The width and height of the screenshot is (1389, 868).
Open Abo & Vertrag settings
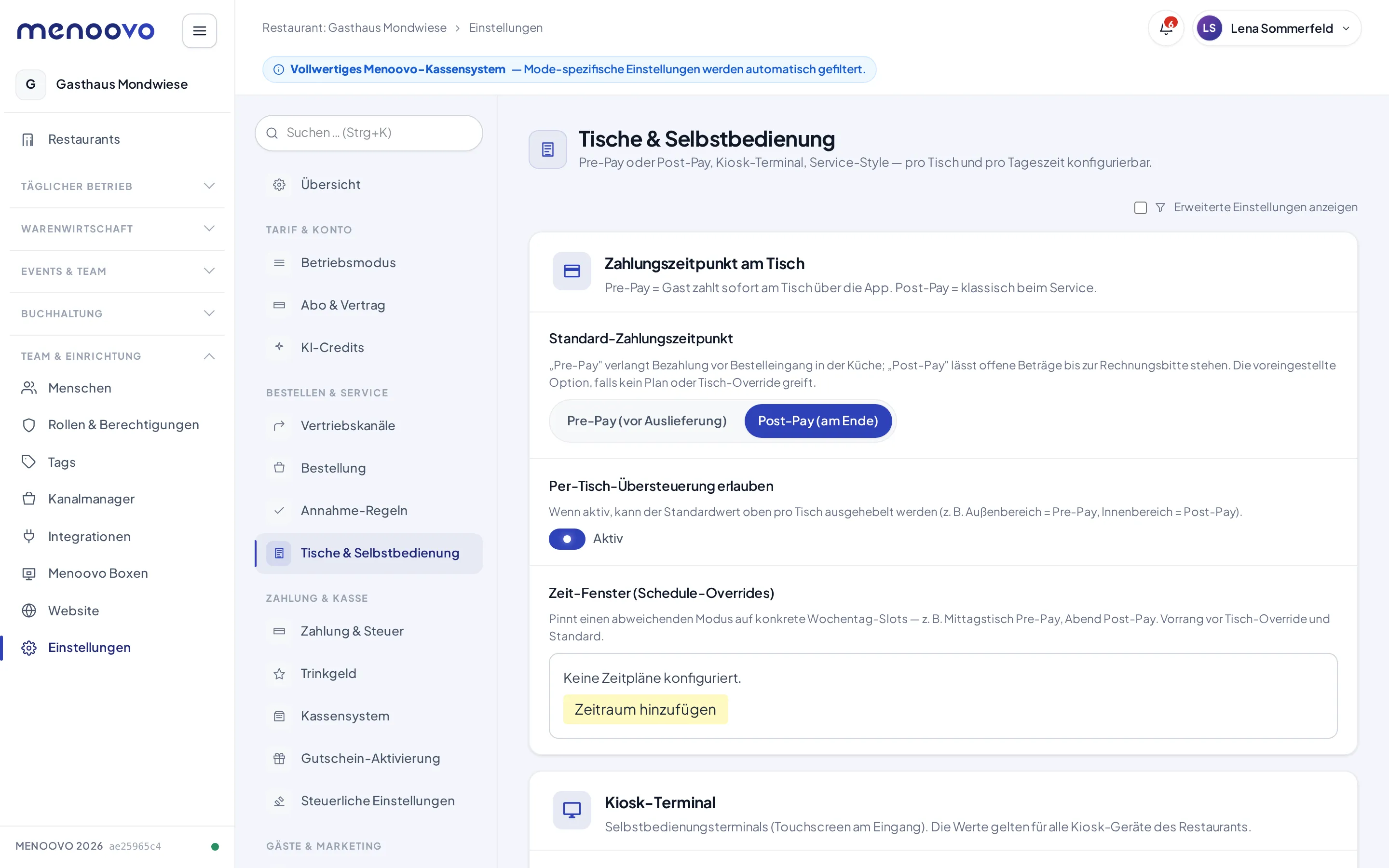[x=368, y=305]
